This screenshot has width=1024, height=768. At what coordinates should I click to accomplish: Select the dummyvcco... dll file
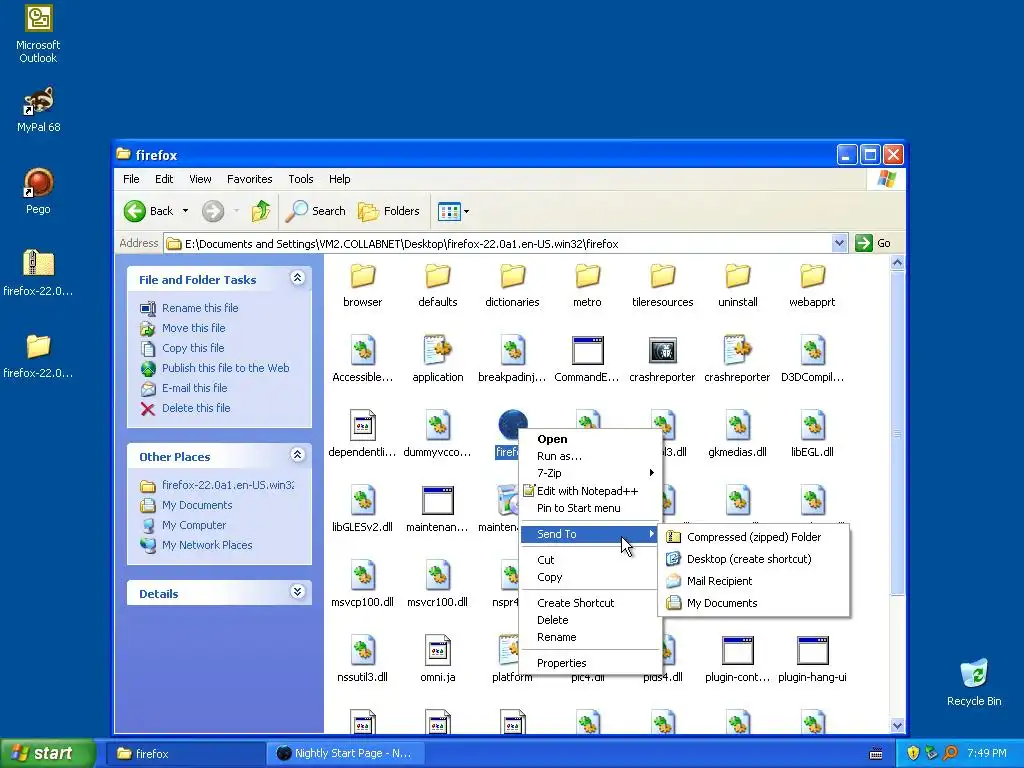[438, 434]
